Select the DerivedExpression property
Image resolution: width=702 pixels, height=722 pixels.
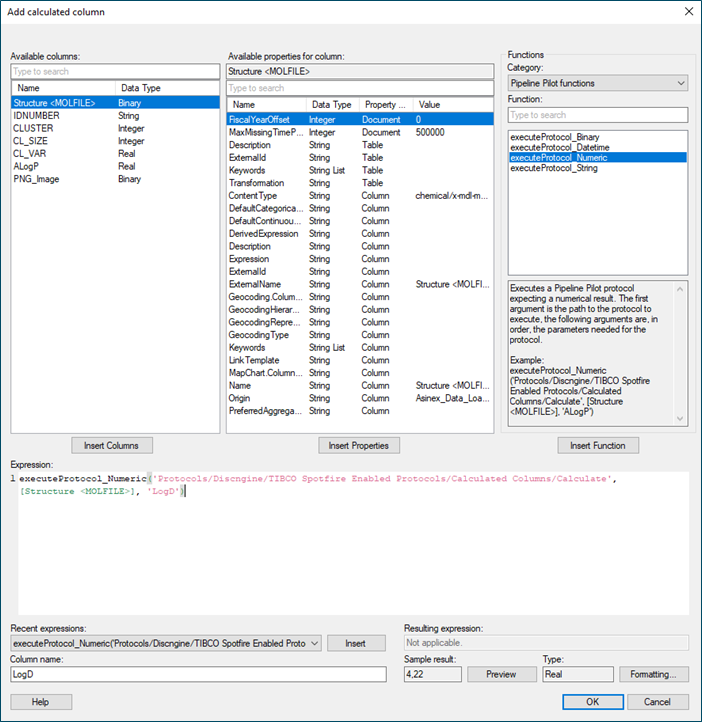pos(360,233)
